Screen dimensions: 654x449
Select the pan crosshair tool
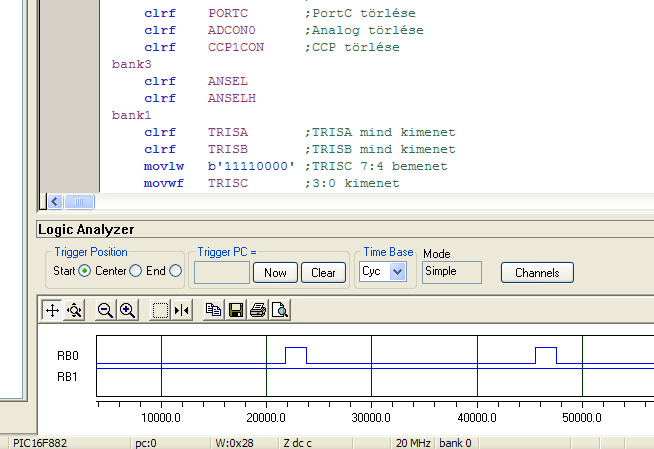click(52, 310)
